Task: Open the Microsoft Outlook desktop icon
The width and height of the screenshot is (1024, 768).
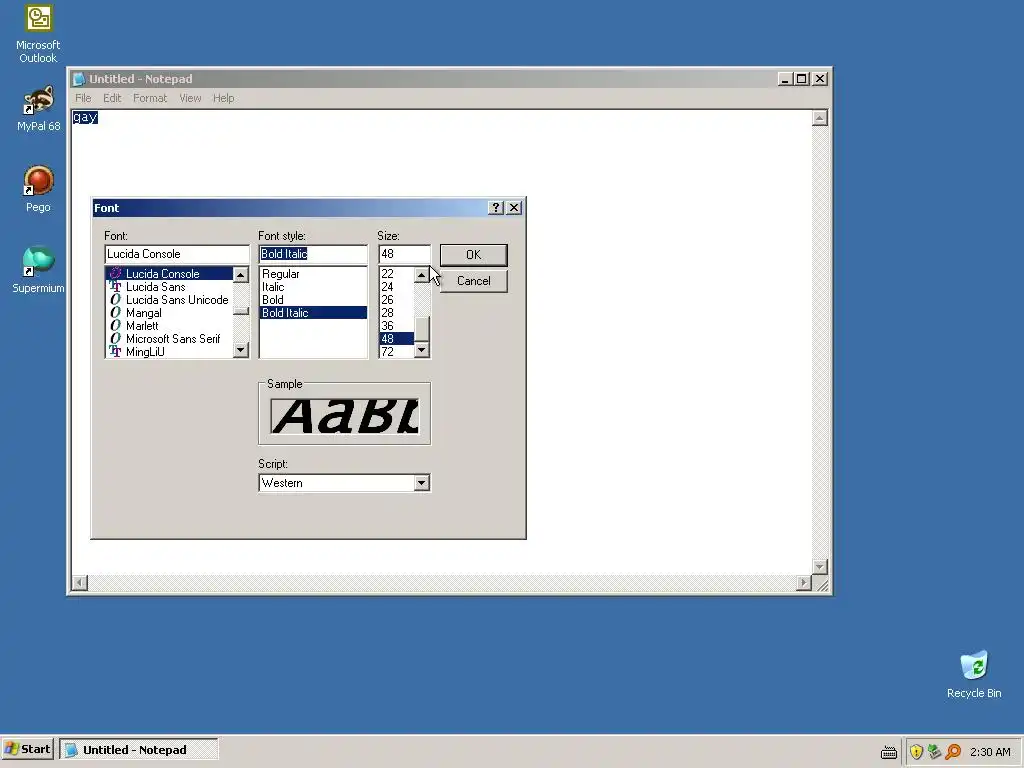Action: [x=38, y=34]
